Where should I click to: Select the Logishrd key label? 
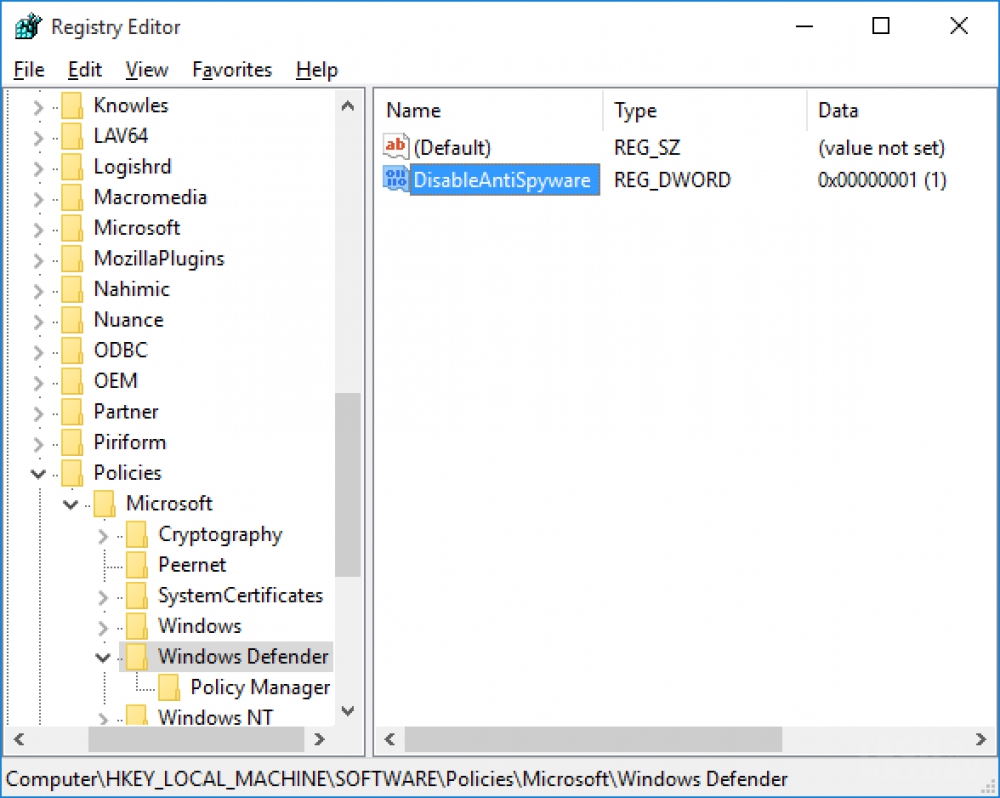[x=132, y=166]
